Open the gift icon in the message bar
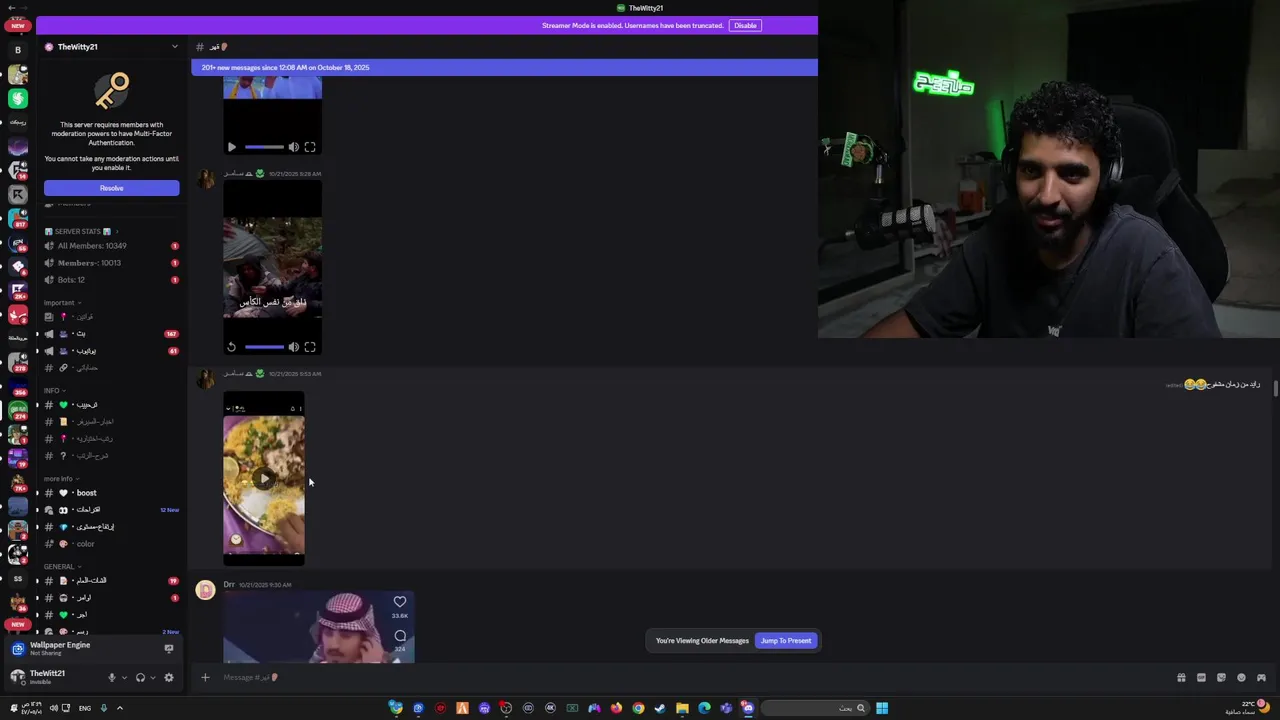The width and height of the screenshot is (1280, 720). coord(1181,677)
